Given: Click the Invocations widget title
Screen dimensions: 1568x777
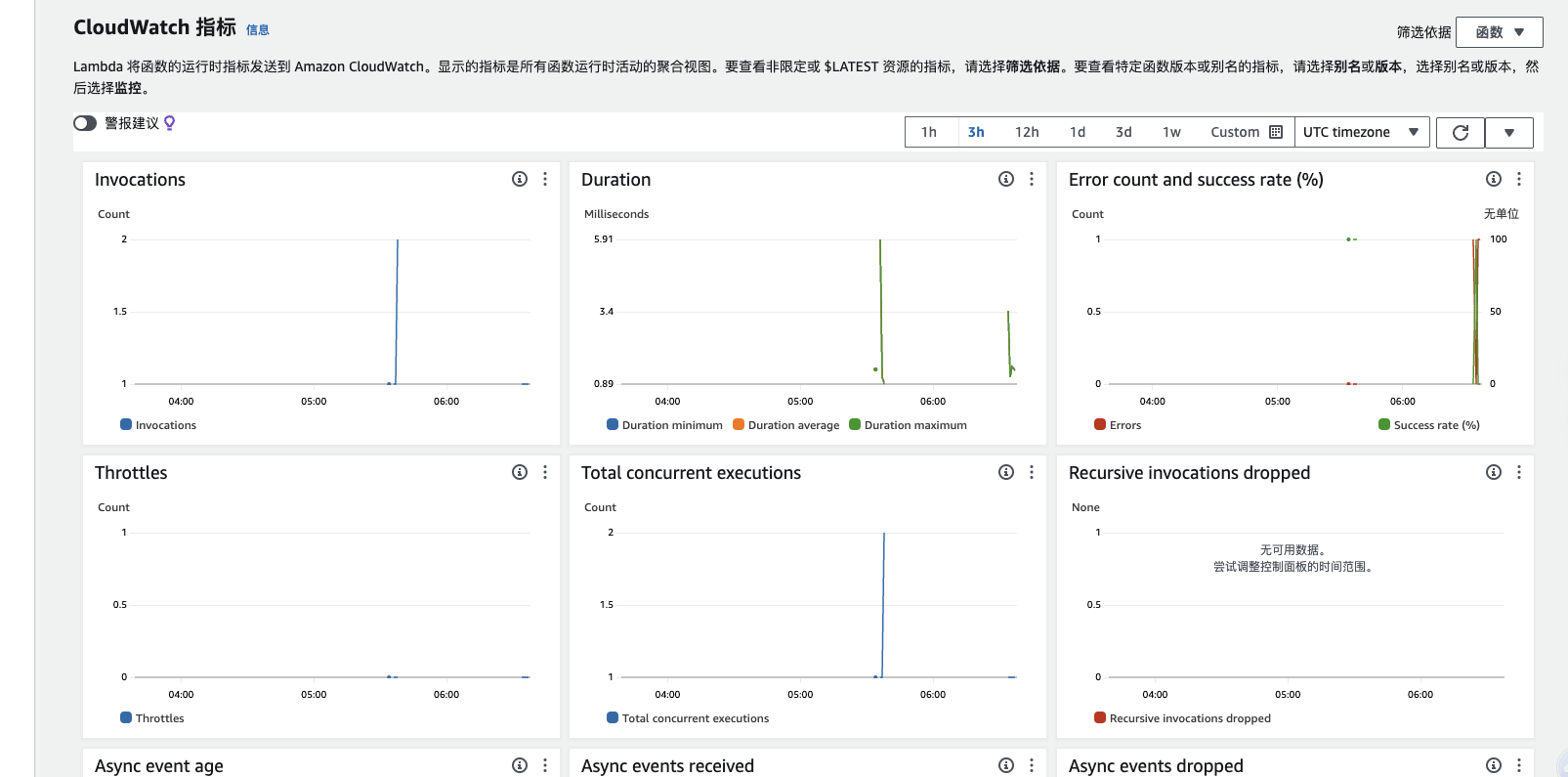Looking at the screenshot, I should point(140,180).
